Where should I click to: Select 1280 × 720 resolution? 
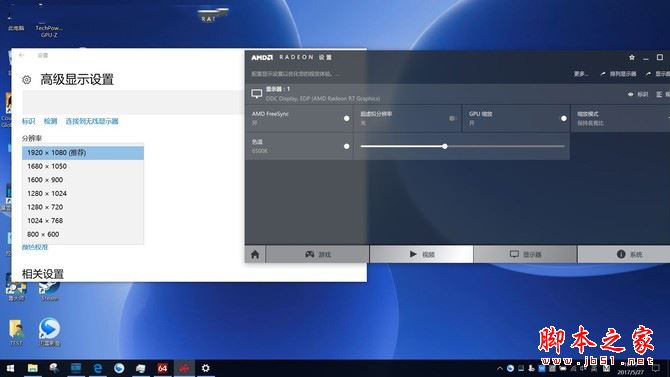click(x=83, y=207)
